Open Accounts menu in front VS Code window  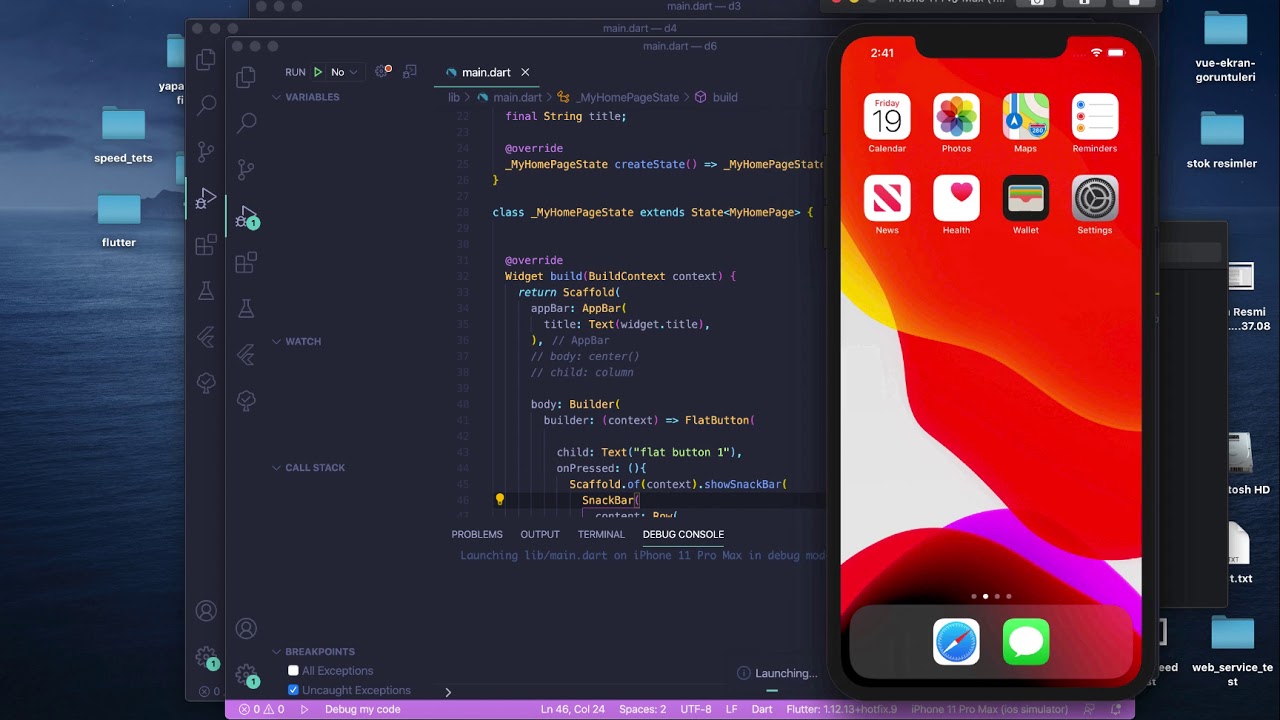click(x=246, y=628)
